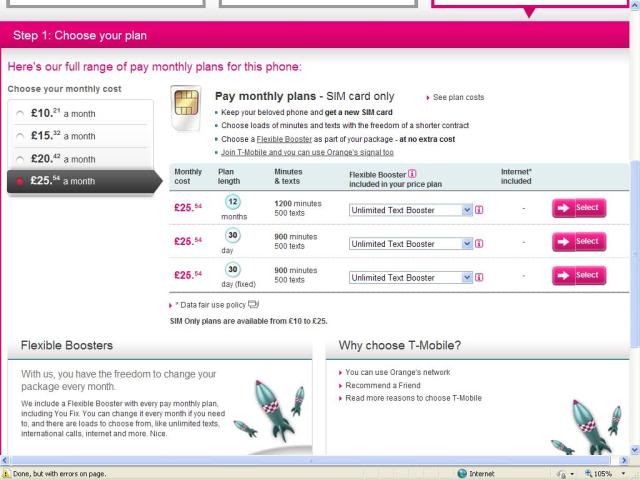
Task: Open the See plan costs link
Action: [x=457, y=97]
